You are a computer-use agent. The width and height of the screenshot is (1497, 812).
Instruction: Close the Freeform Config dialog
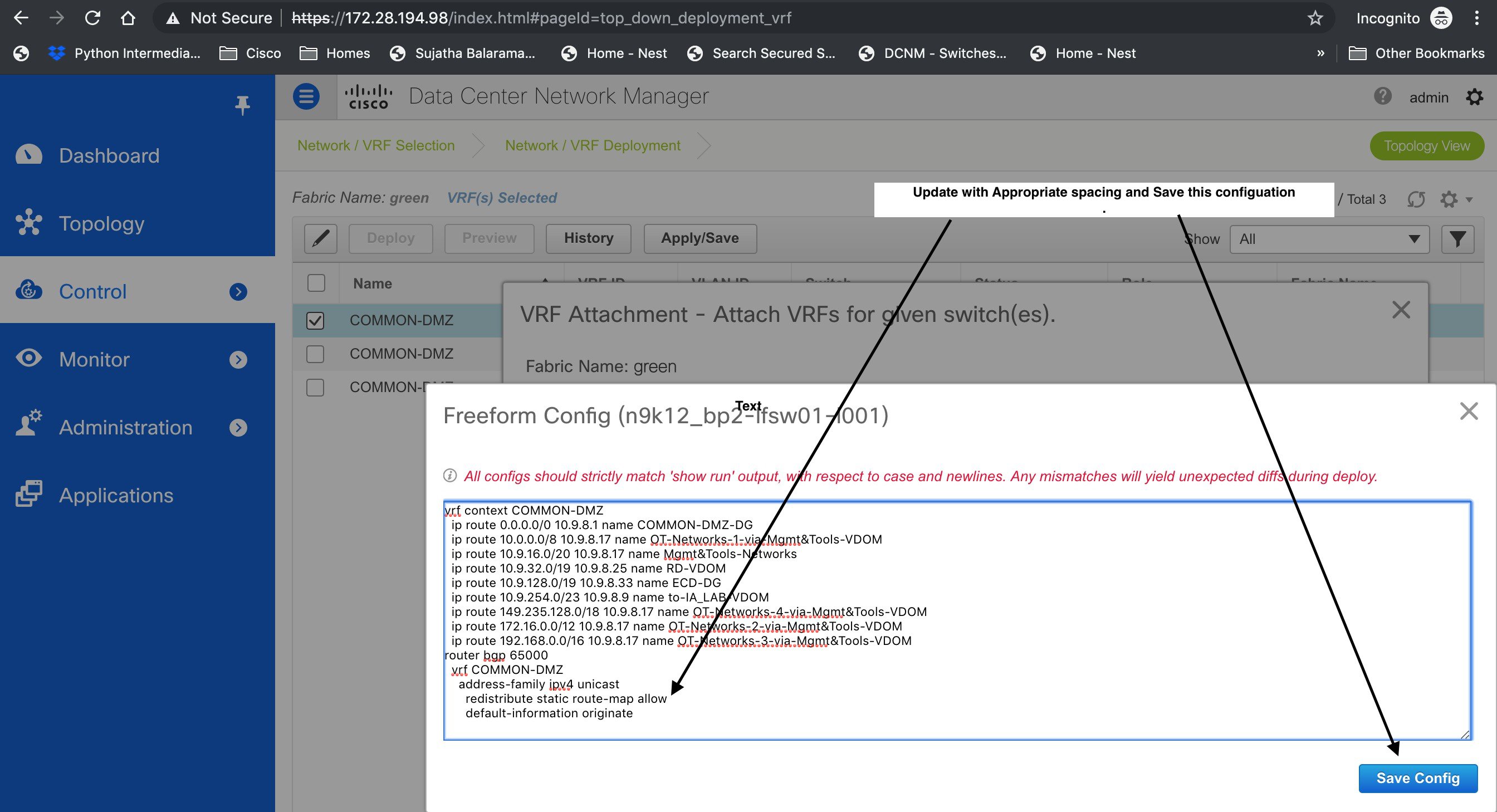(1469, 411)
